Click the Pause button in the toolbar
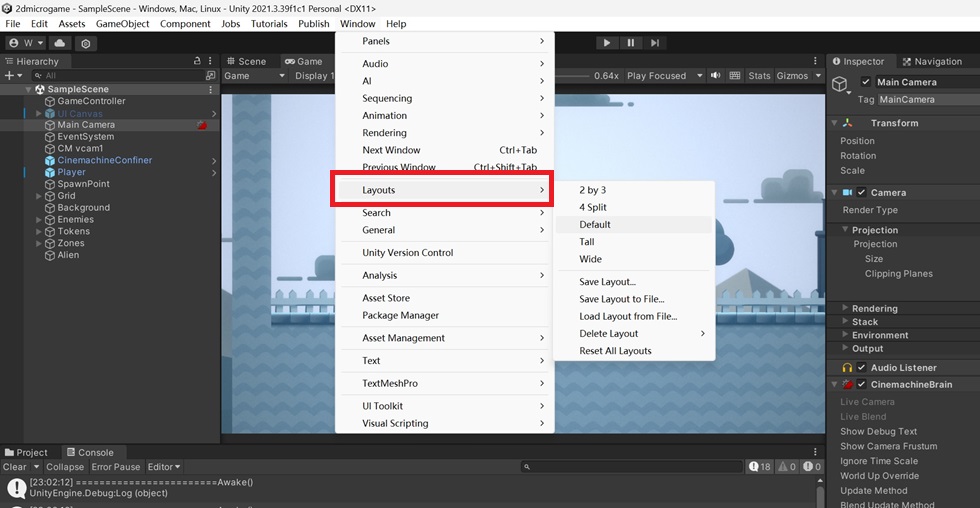Viewport: 980px width, 508px height. click(x=631, y=42)
